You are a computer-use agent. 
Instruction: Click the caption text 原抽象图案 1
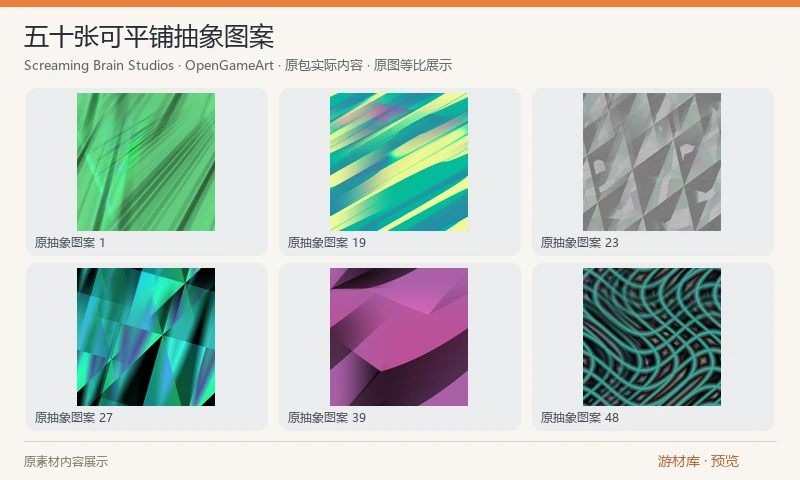pos(70,243)
